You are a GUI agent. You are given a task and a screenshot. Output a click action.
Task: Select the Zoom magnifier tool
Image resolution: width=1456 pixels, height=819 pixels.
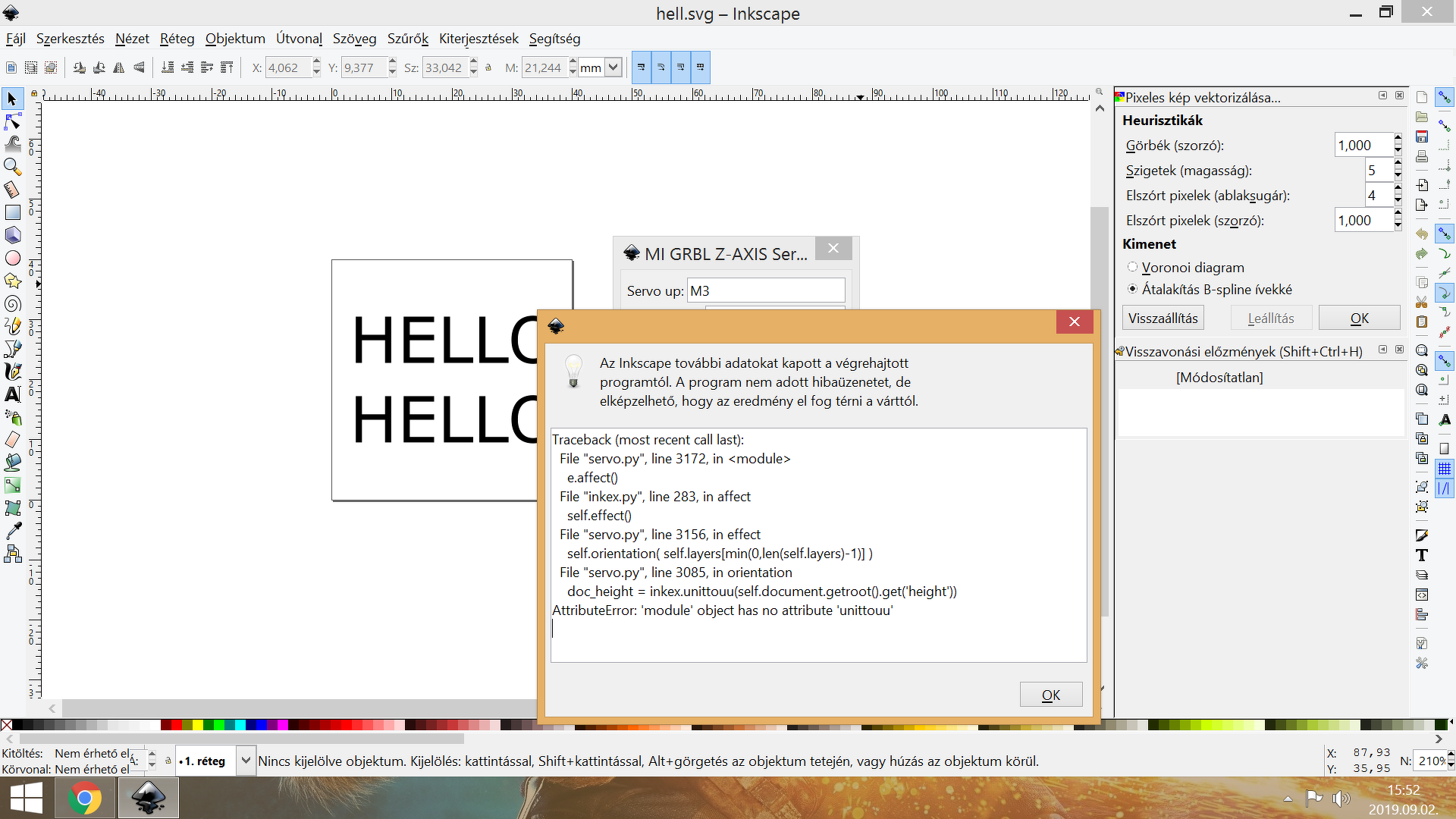(12, 166)
